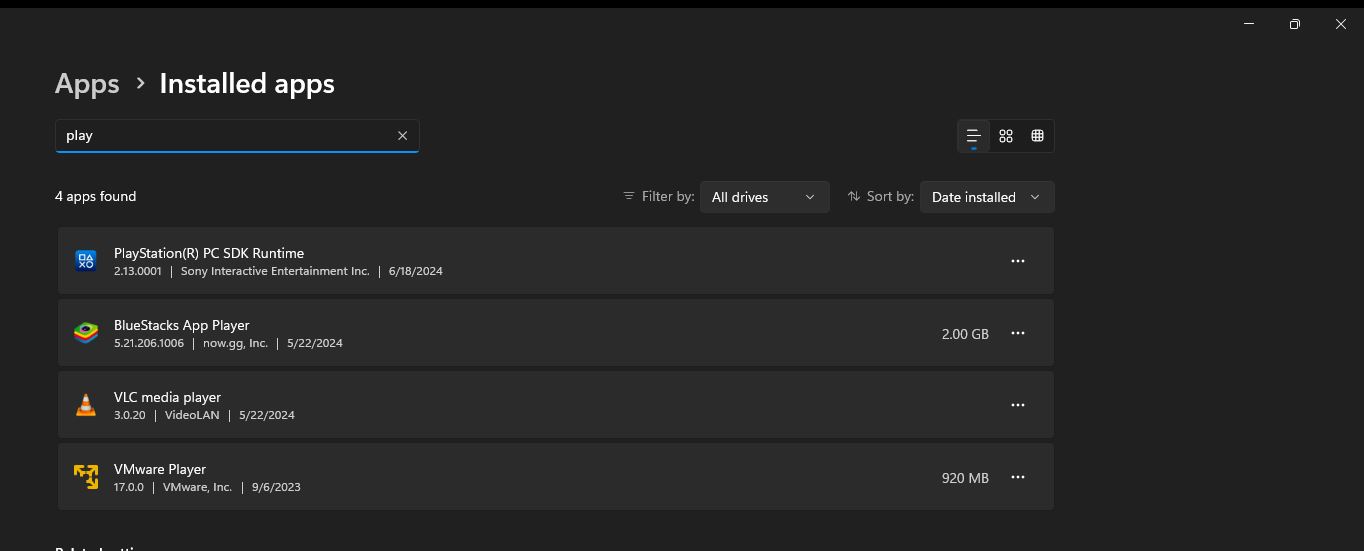Click the BlueStacks App Player icon

[x=86, y=333]
